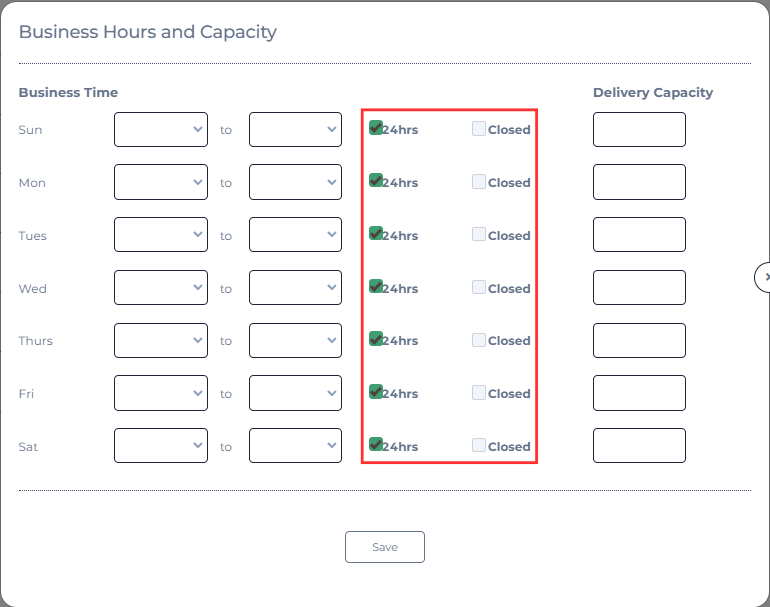Click the Saturday Delivery Capacity field
770x607 pixels.
pyautogui.click(x=639, y=445)
